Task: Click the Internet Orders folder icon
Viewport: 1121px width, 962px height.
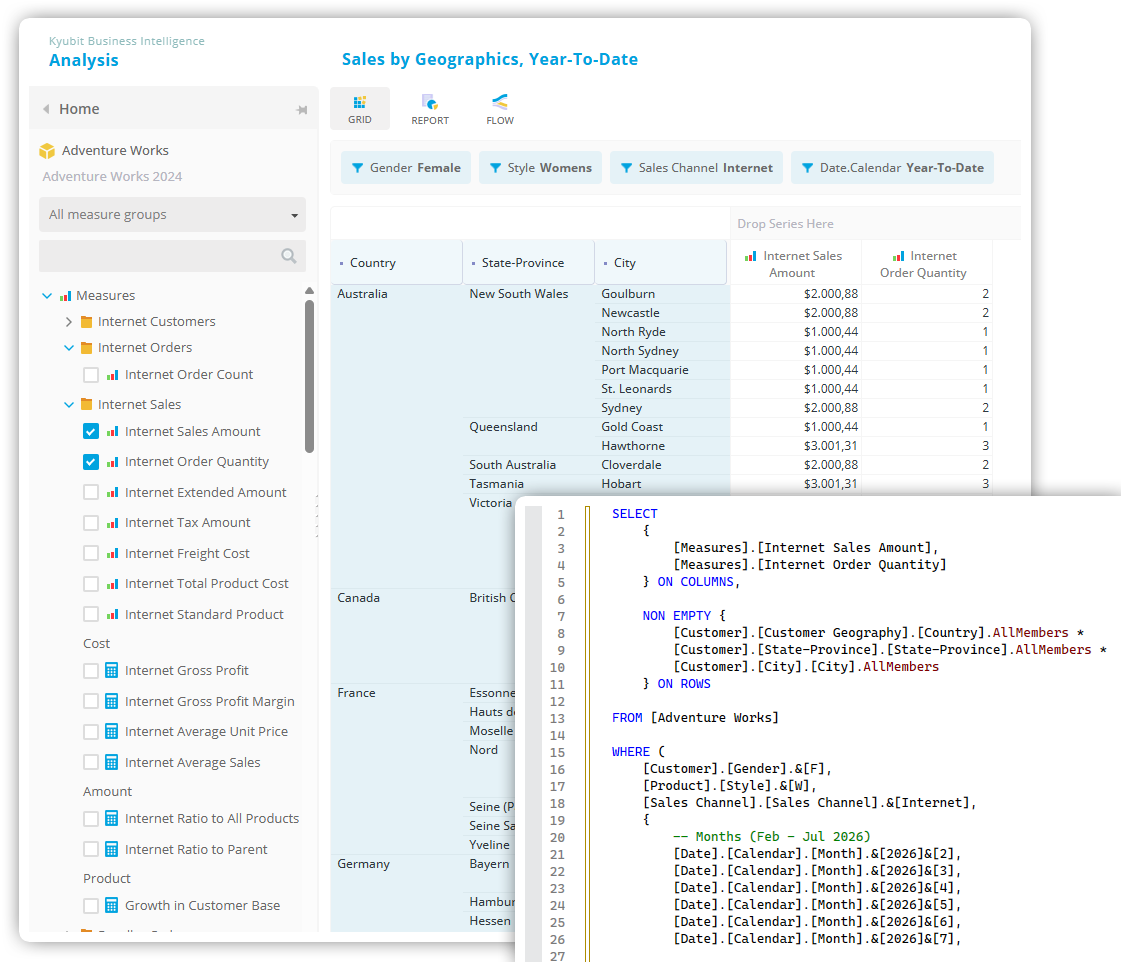Action: coord(87,347)
